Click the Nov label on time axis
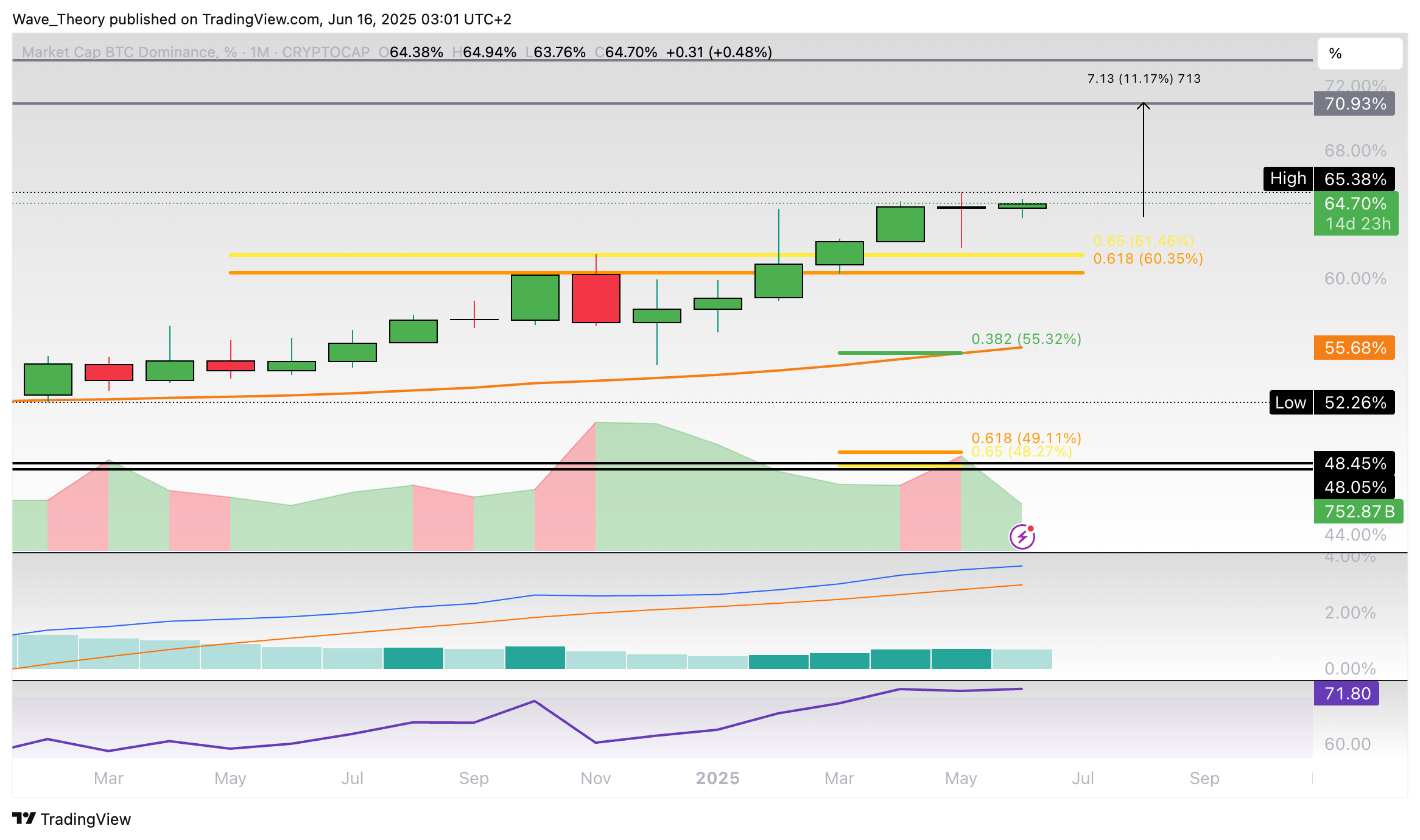 point(596,778)
